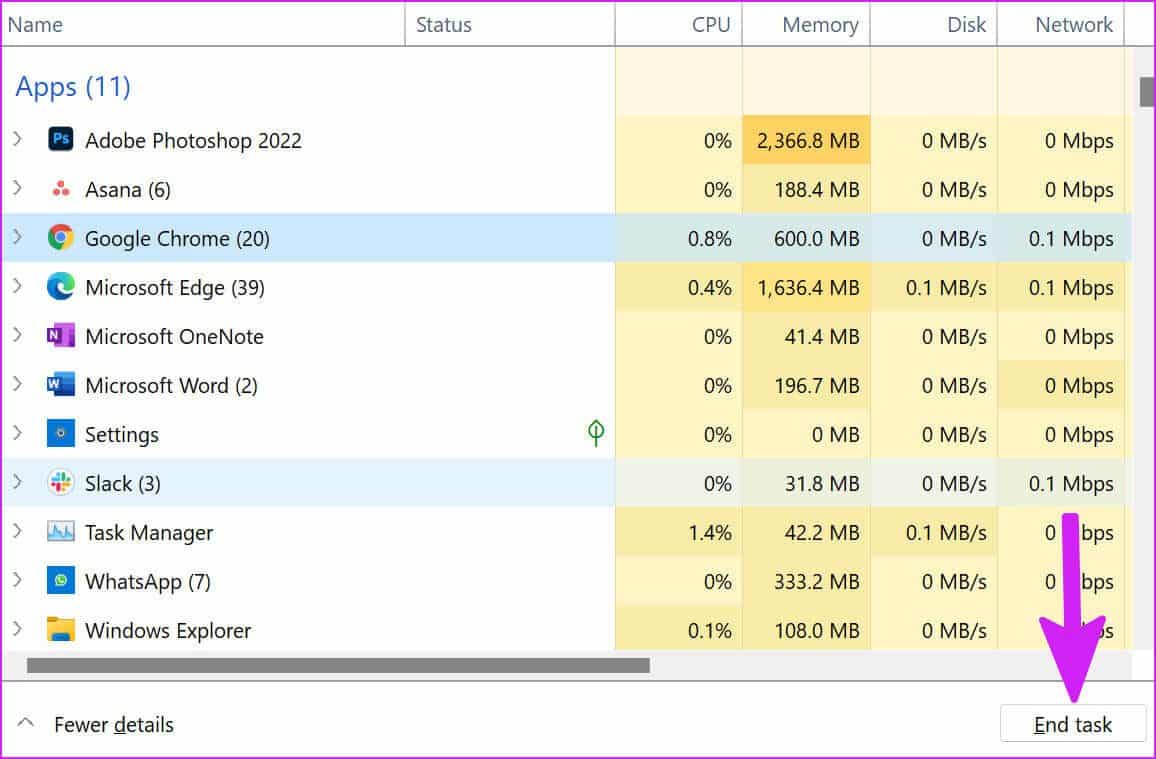This screenshot has width=1156, height=759.
Task: Sort by the Disk column header
Action: click(x=933, y=24)
